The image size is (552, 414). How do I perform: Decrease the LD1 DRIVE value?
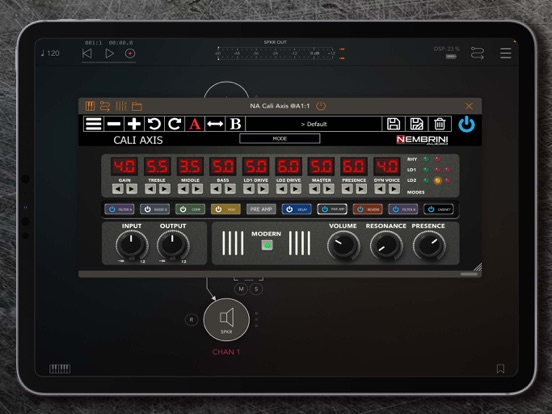point(249,189)
